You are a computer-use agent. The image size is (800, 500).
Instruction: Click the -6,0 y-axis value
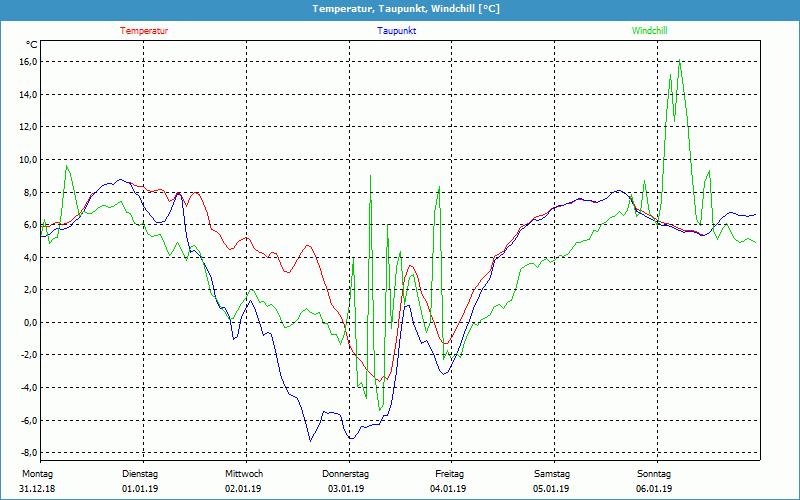click(x=29, y=420)
